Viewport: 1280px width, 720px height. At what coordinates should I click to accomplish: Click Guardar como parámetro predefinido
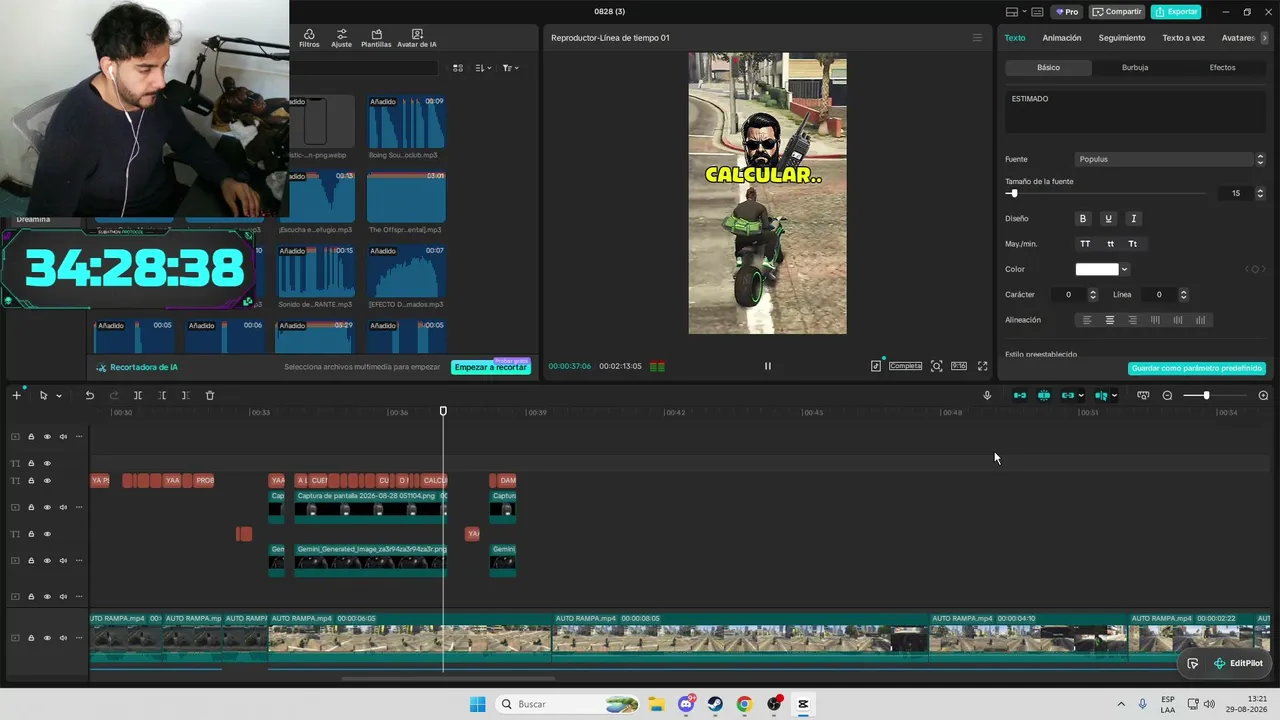point(1197,368)
